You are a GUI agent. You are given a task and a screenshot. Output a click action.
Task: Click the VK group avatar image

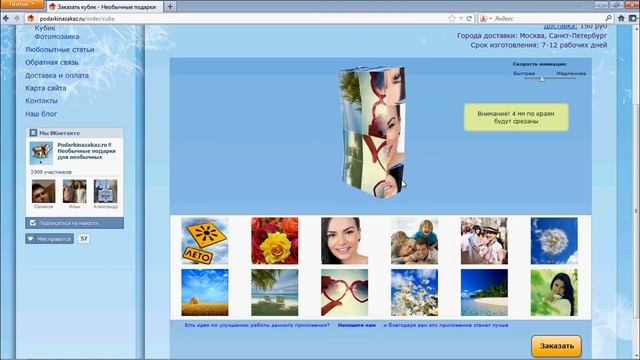[x=41, y=153]
